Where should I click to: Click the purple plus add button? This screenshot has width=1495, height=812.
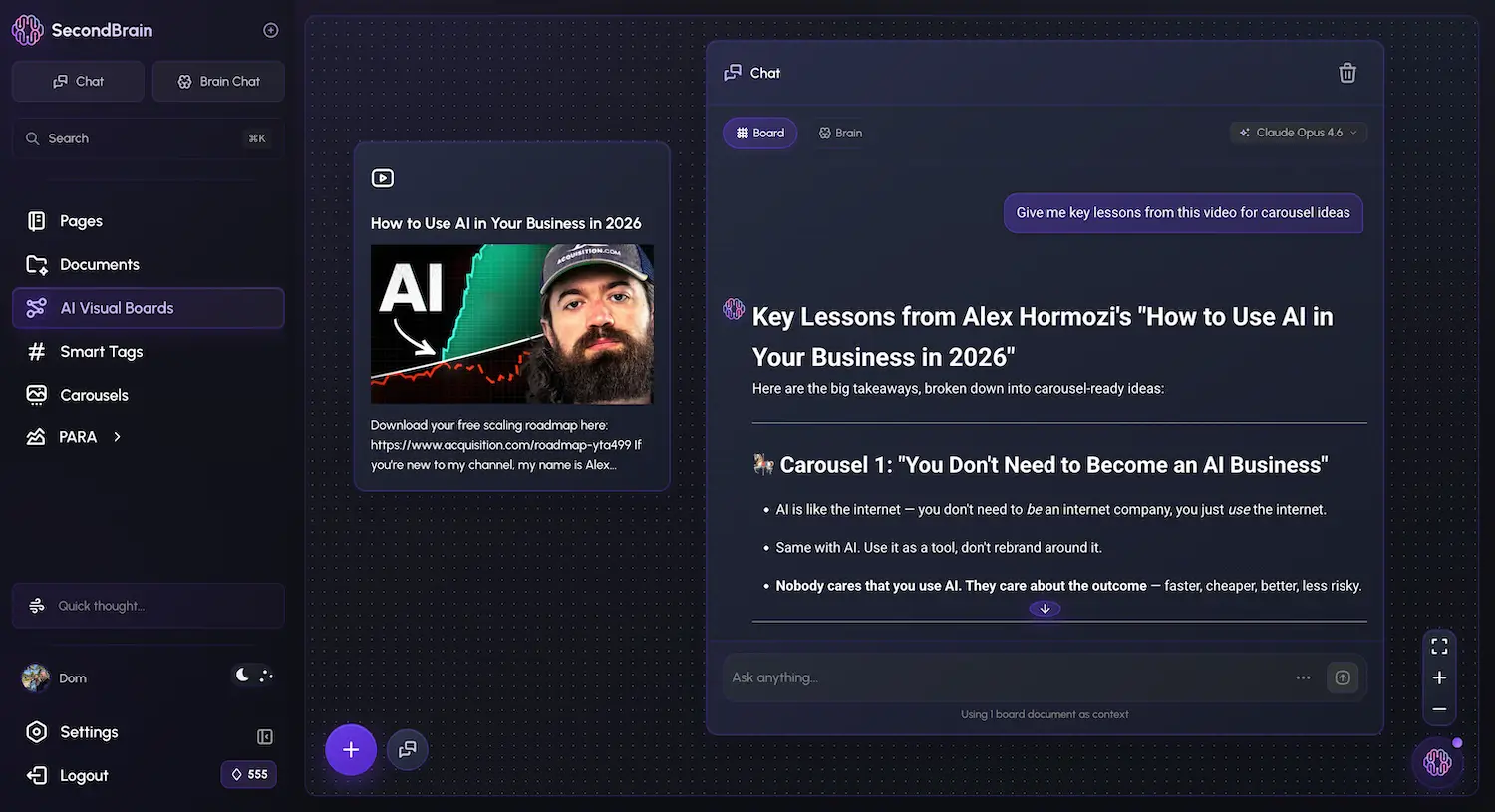[x=351, y=750]
